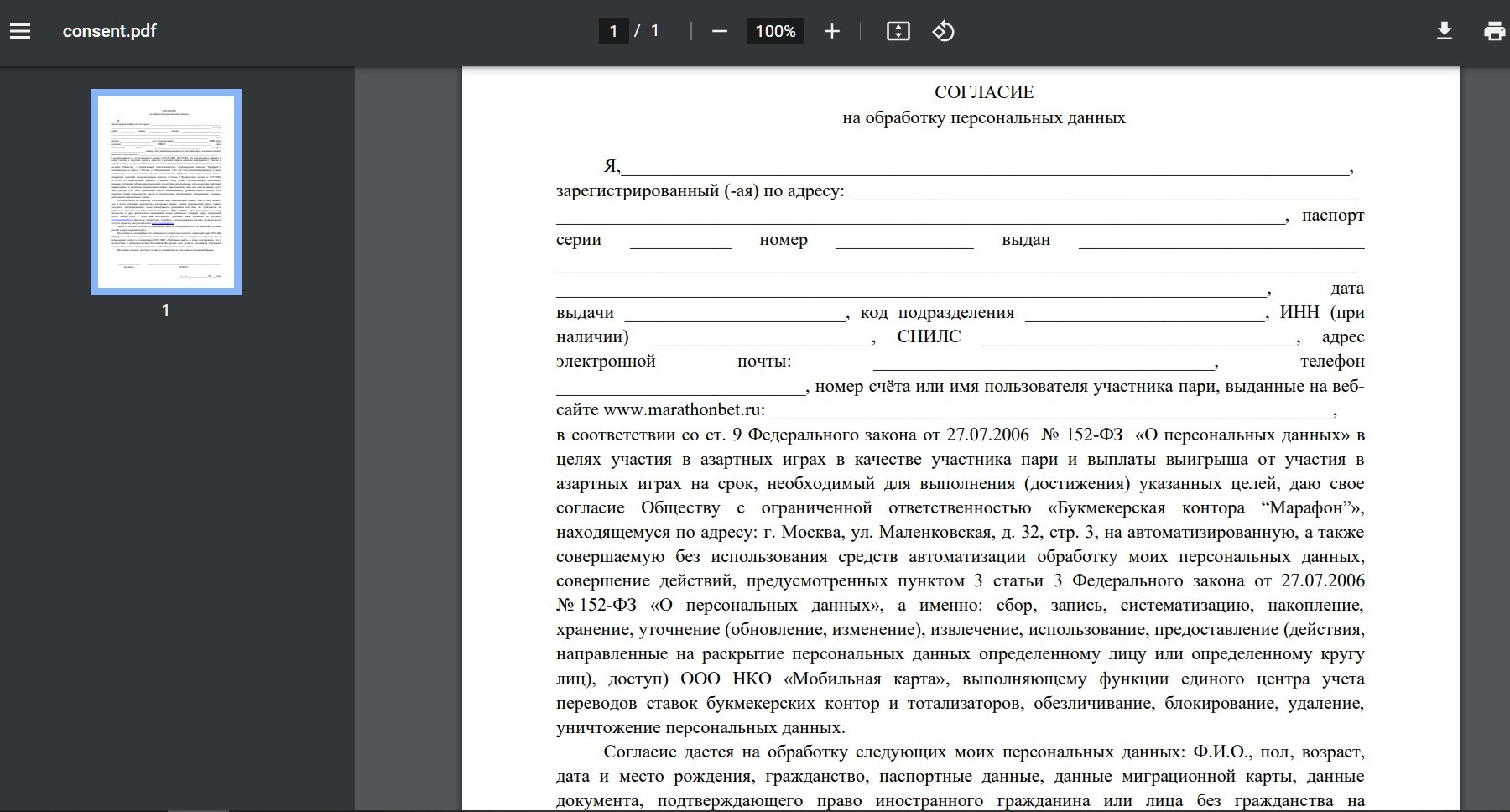The height and width of the screenshot is (812, 1510).
Task: Open page 1 thumbnail in sidebar
Action: coord(166,192)
